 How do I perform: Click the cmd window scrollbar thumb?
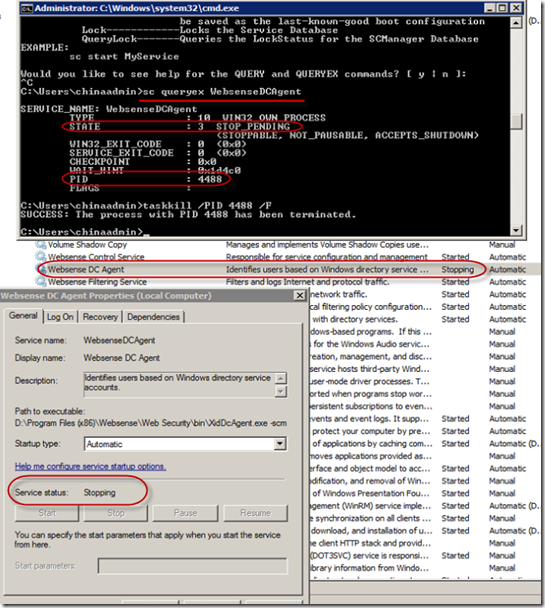click(516, 121)
